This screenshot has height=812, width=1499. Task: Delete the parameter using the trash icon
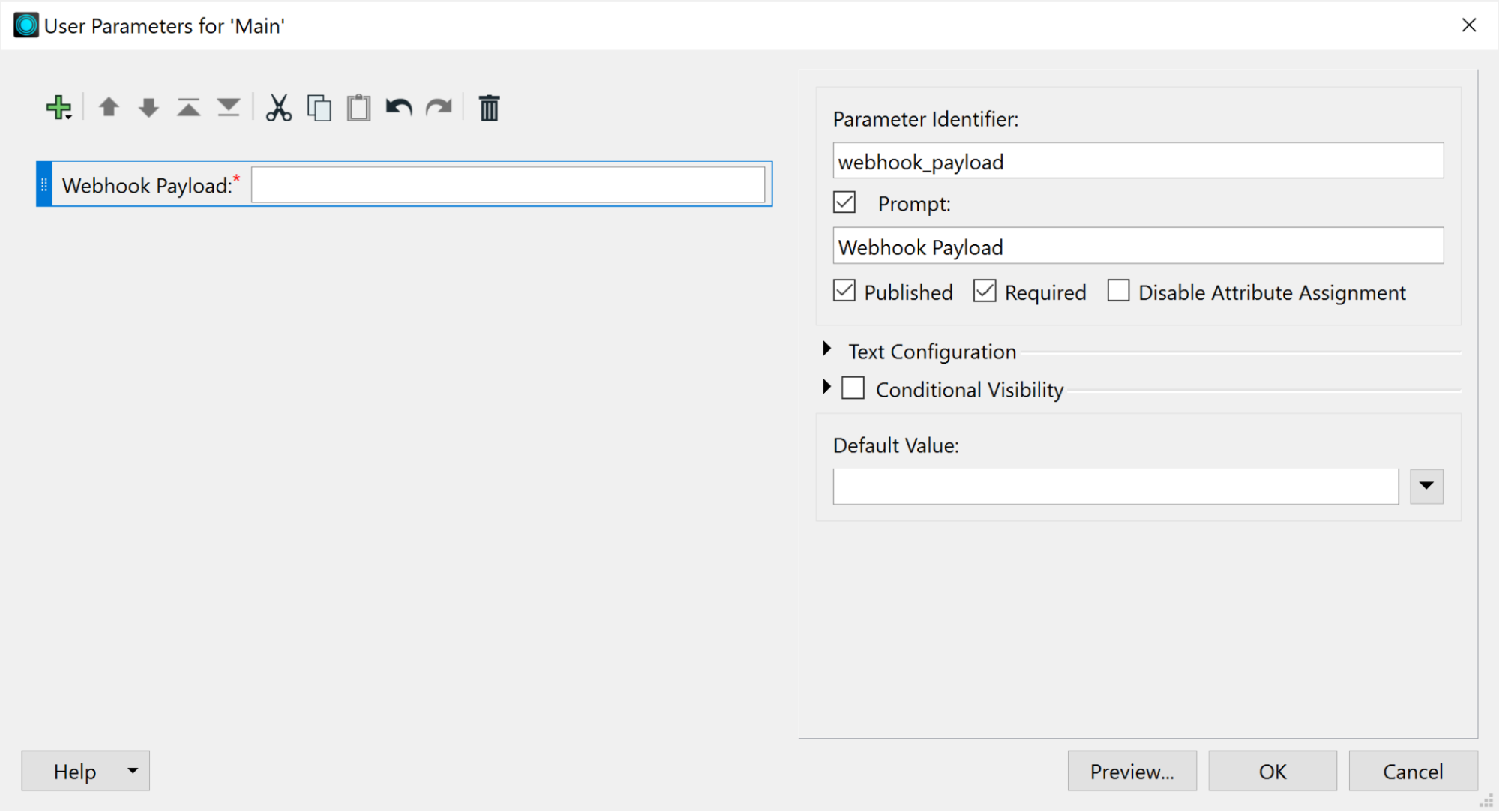(488, 107)
